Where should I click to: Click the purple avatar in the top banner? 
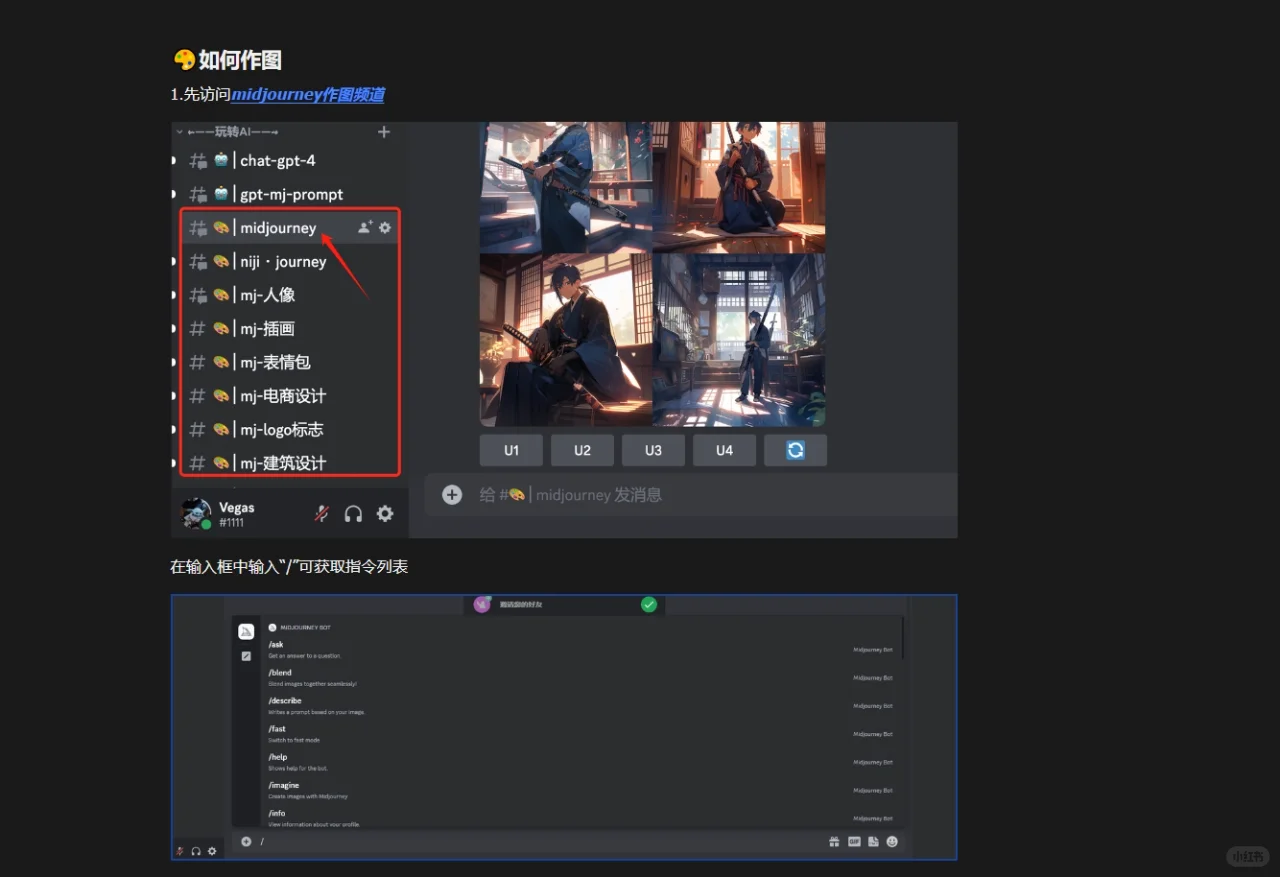click(x=482, y=604)
